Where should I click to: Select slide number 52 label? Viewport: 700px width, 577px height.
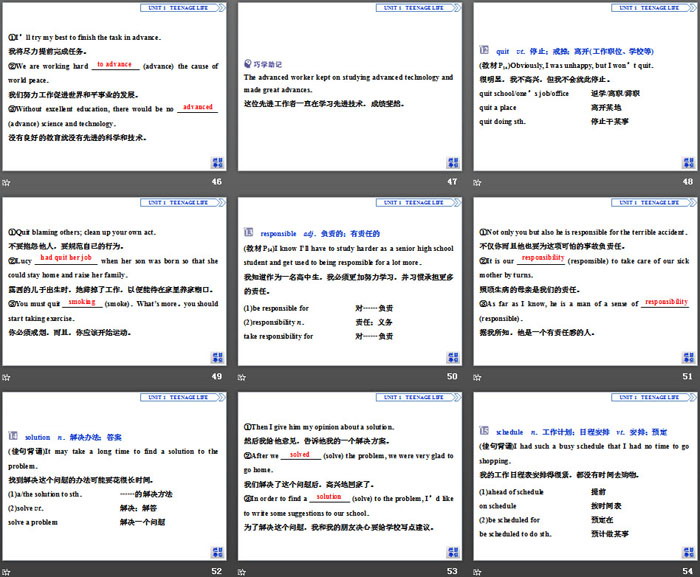(217, 571)
